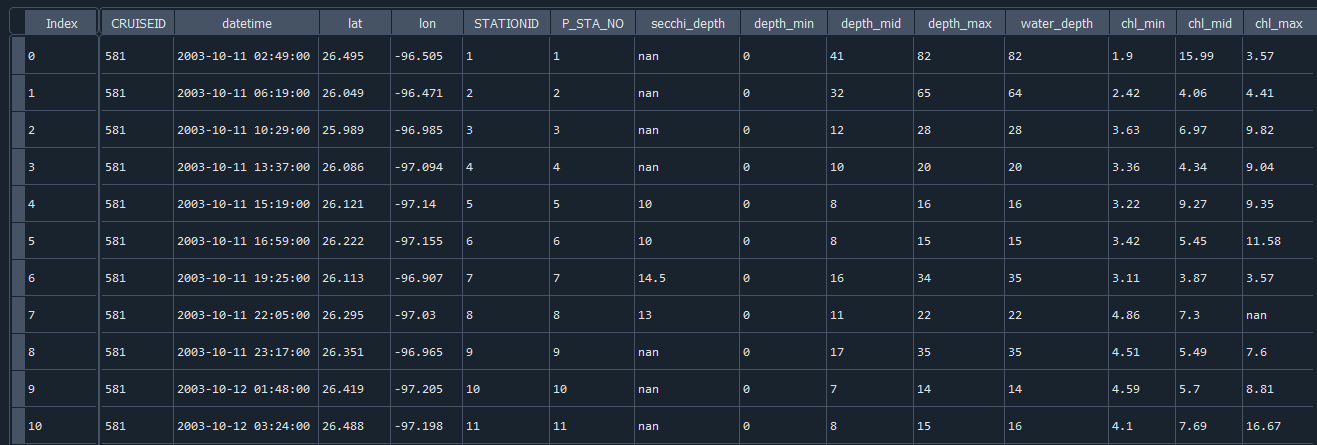Select row index 7

coord(61,314)
